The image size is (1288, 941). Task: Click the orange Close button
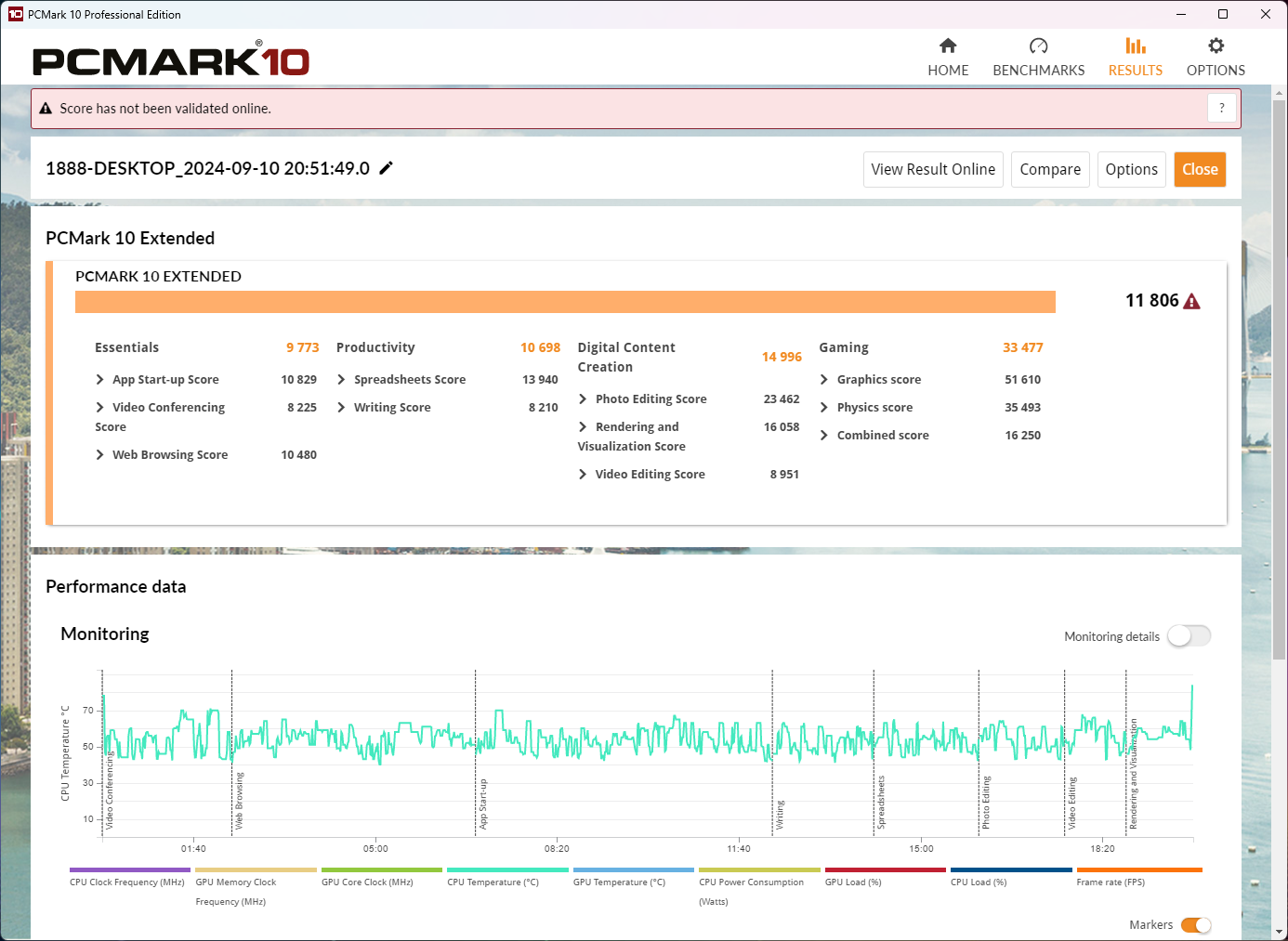click(x=1200, y=169)
